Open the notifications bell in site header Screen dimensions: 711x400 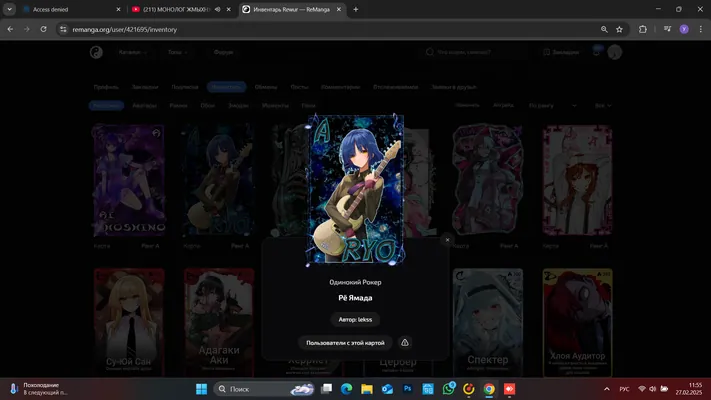[596, 52]
